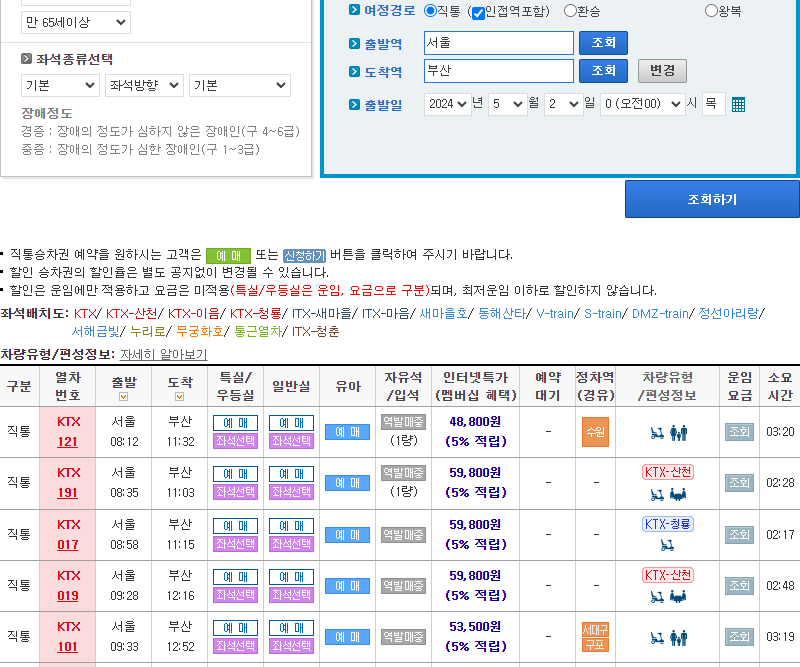Click the 도착역 input field with 부산
Image resolution: width=800 pixels, height=667 pixels.
tap(498, 71)
